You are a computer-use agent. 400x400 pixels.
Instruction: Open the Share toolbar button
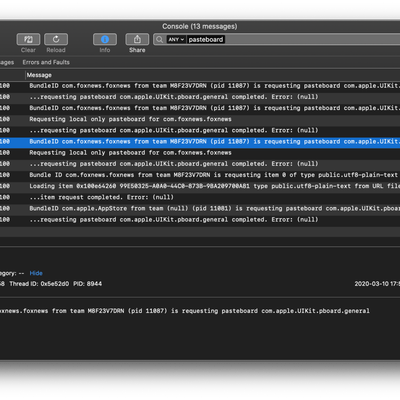[137, 39]
